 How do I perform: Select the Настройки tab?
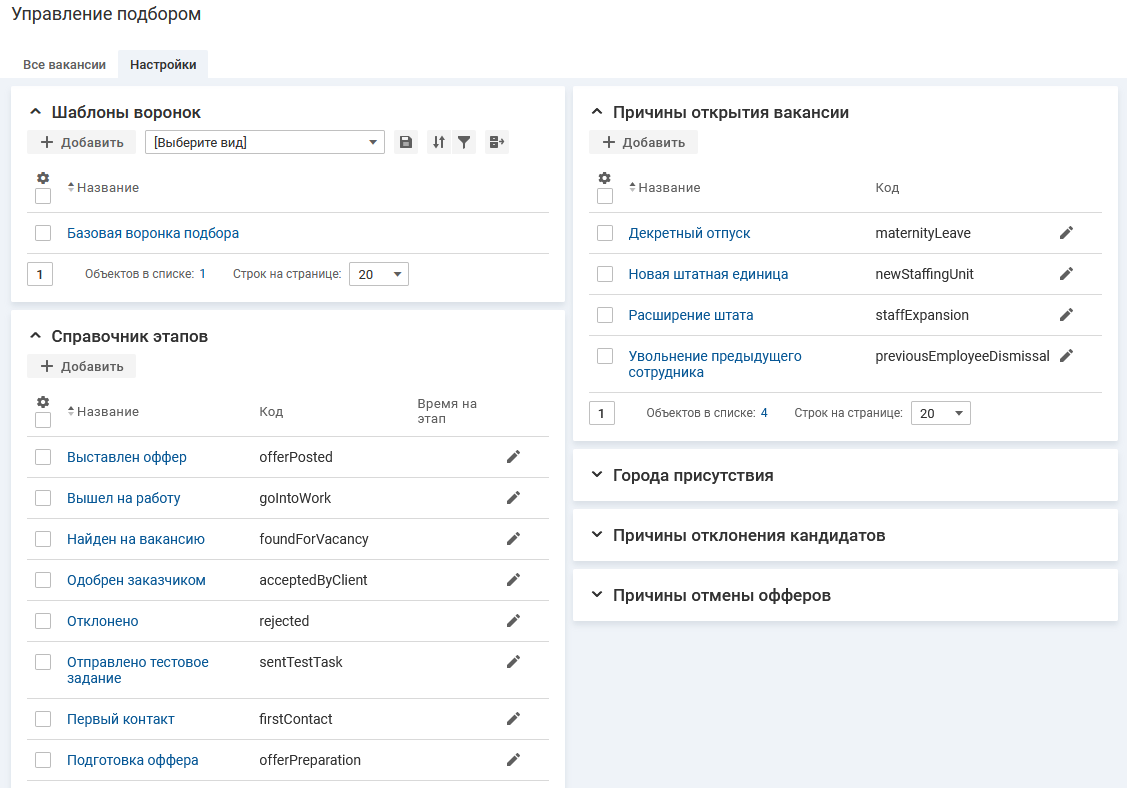pos(163,65)
